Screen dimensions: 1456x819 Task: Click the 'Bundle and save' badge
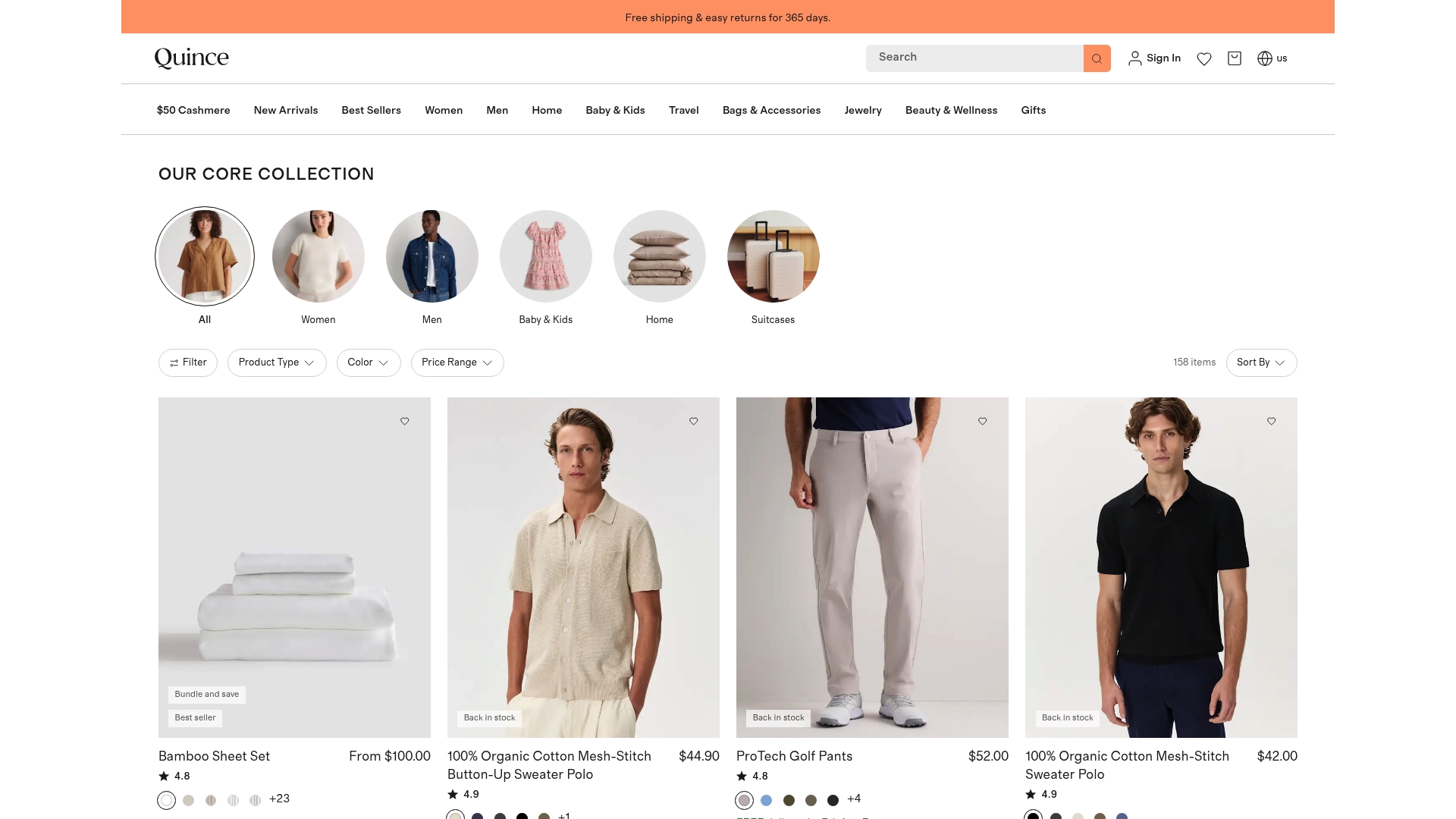pos(207,695)
